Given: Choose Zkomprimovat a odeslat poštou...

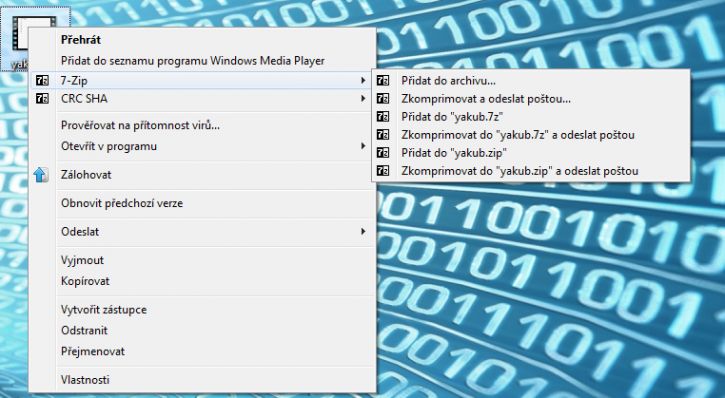Looking at the screenshot, I should [x=531, y=98].
